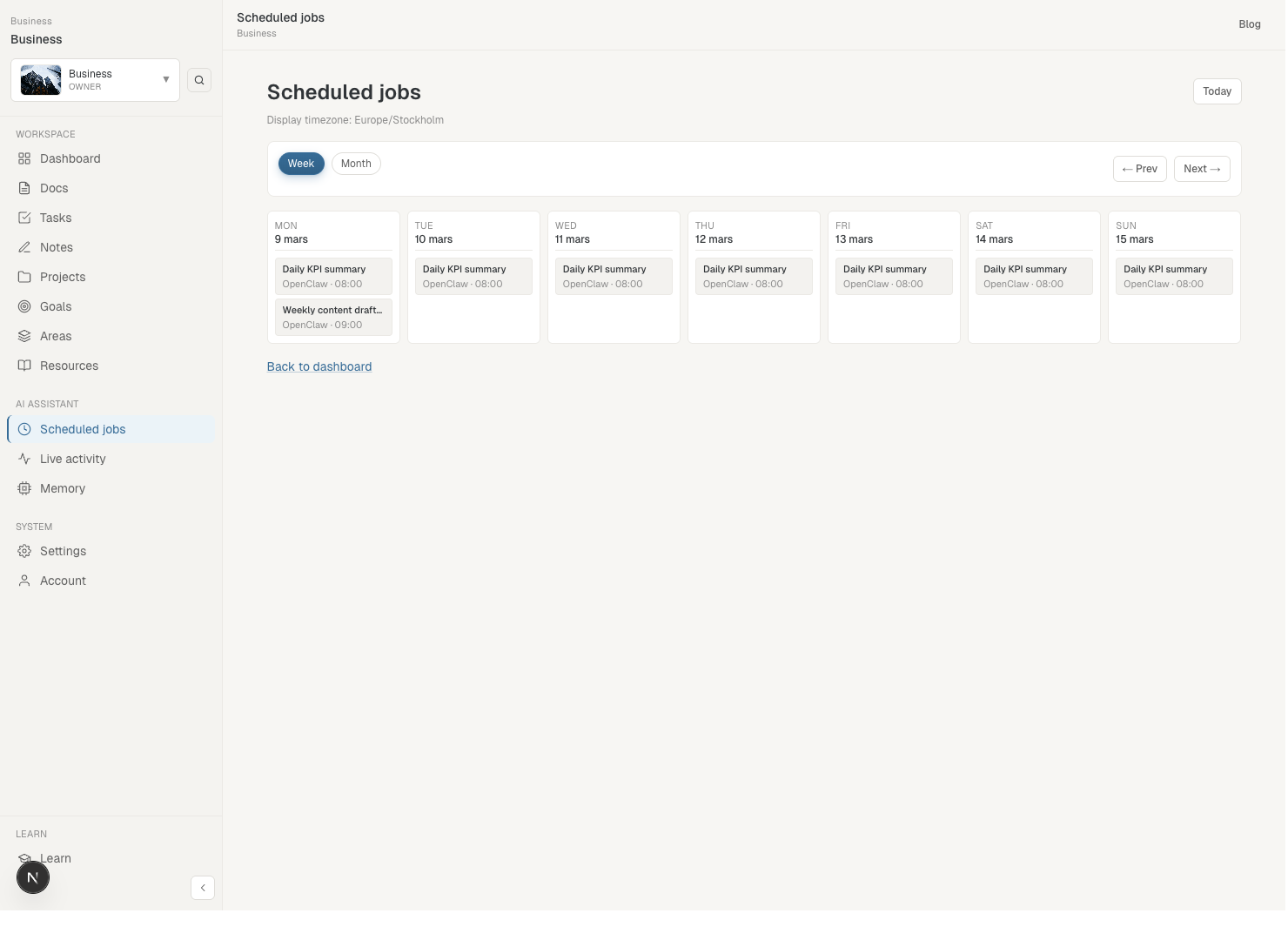
Task: Click the Back to dashboard link
Action: (x=319, y=366)
